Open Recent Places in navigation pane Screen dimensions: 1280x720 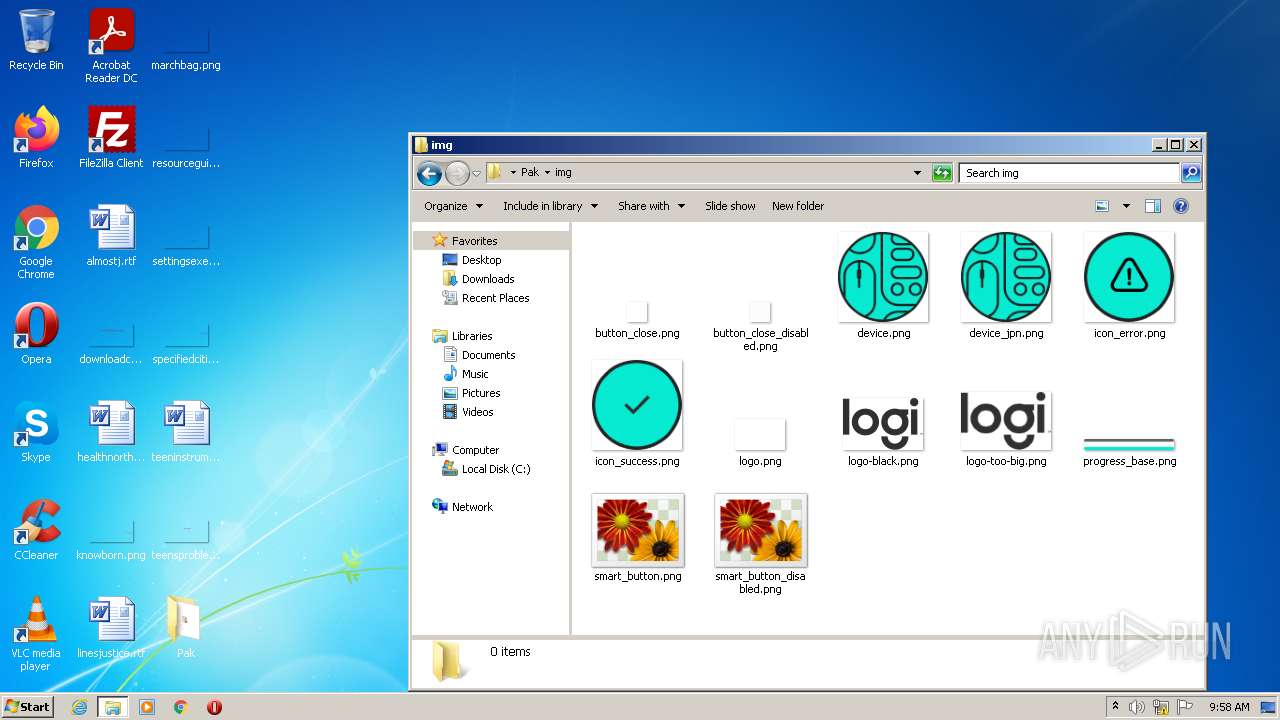click(495, 298)
